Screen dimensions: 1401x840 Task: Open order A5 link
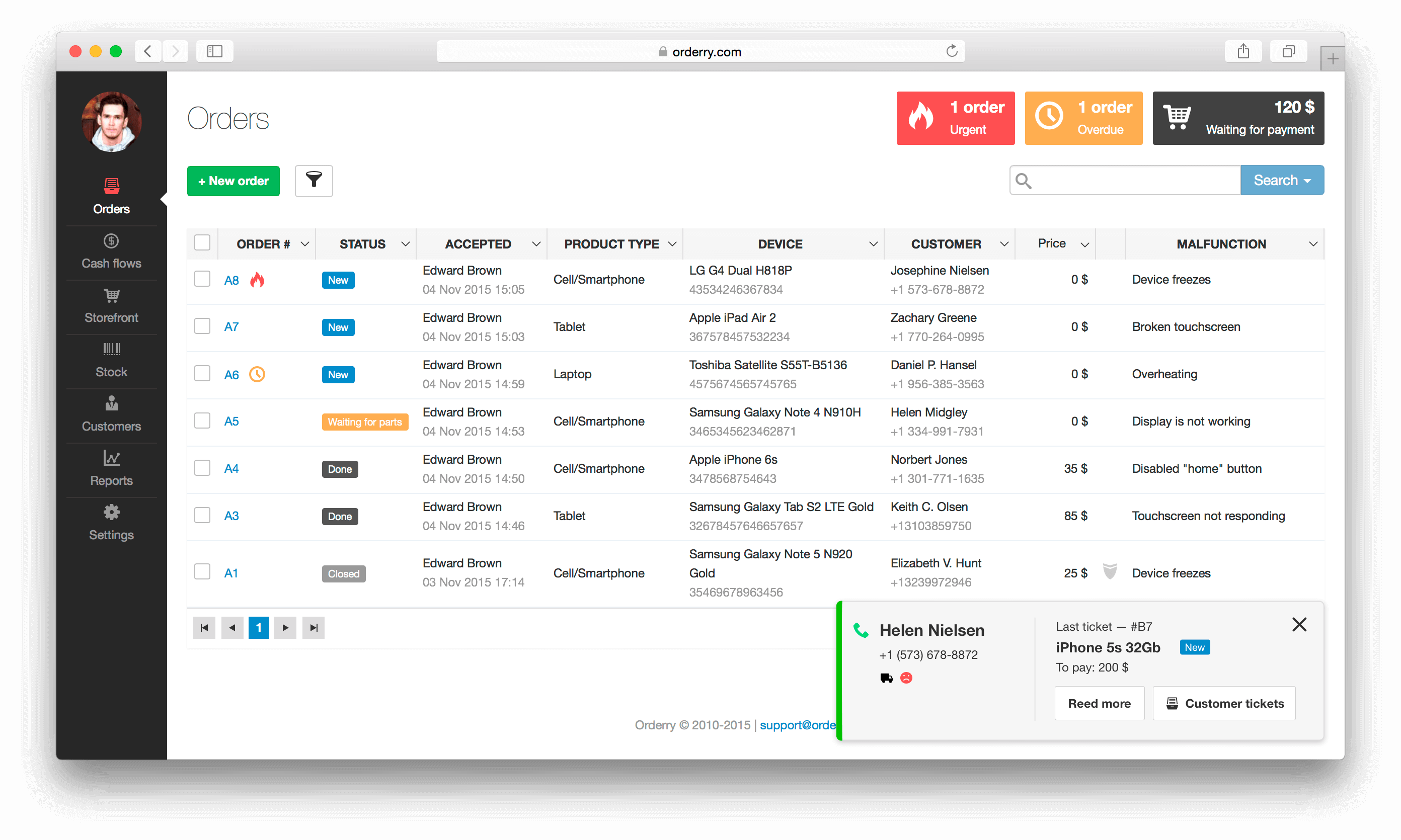[x=231, y=421]
